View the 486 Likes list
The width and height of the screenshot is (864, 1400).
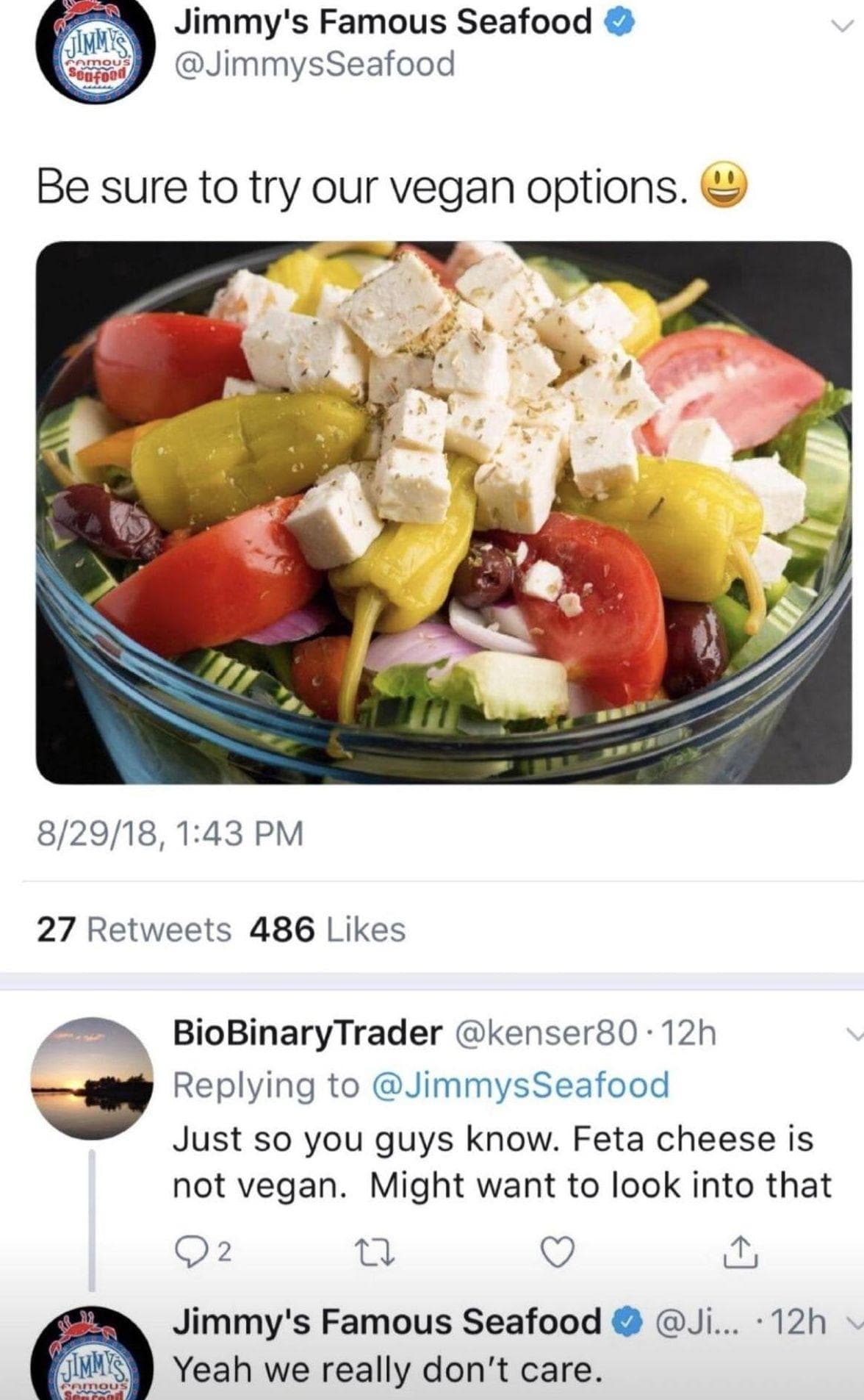pyautogui.click(x=328, y=930)
